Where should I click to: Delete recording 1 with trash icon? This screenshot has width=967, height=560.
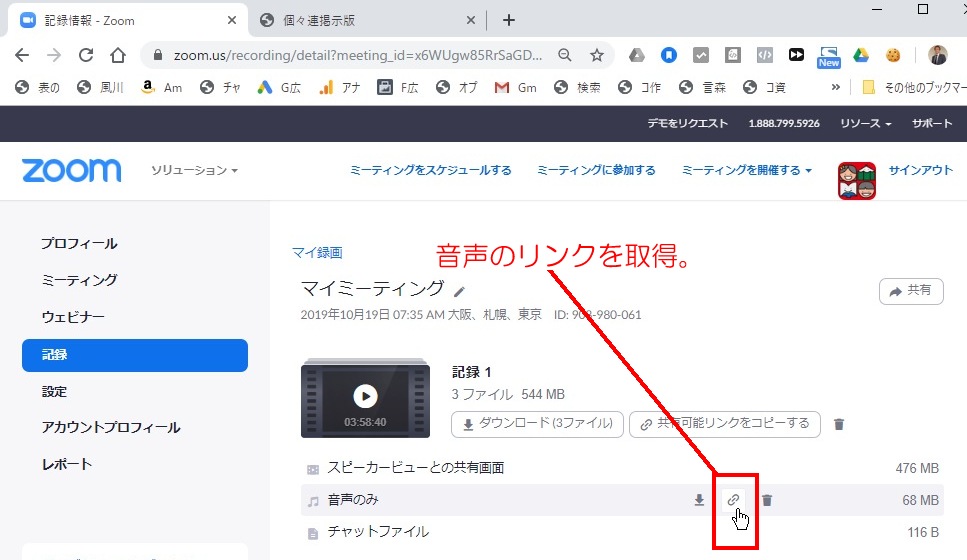click(839, 424)
